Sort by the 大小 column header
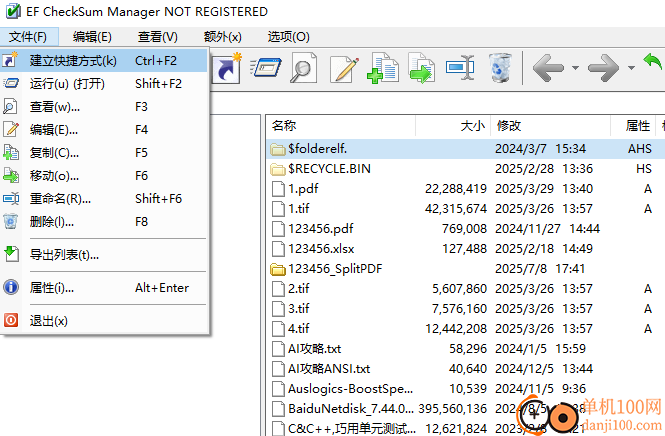 pos(453,126)
